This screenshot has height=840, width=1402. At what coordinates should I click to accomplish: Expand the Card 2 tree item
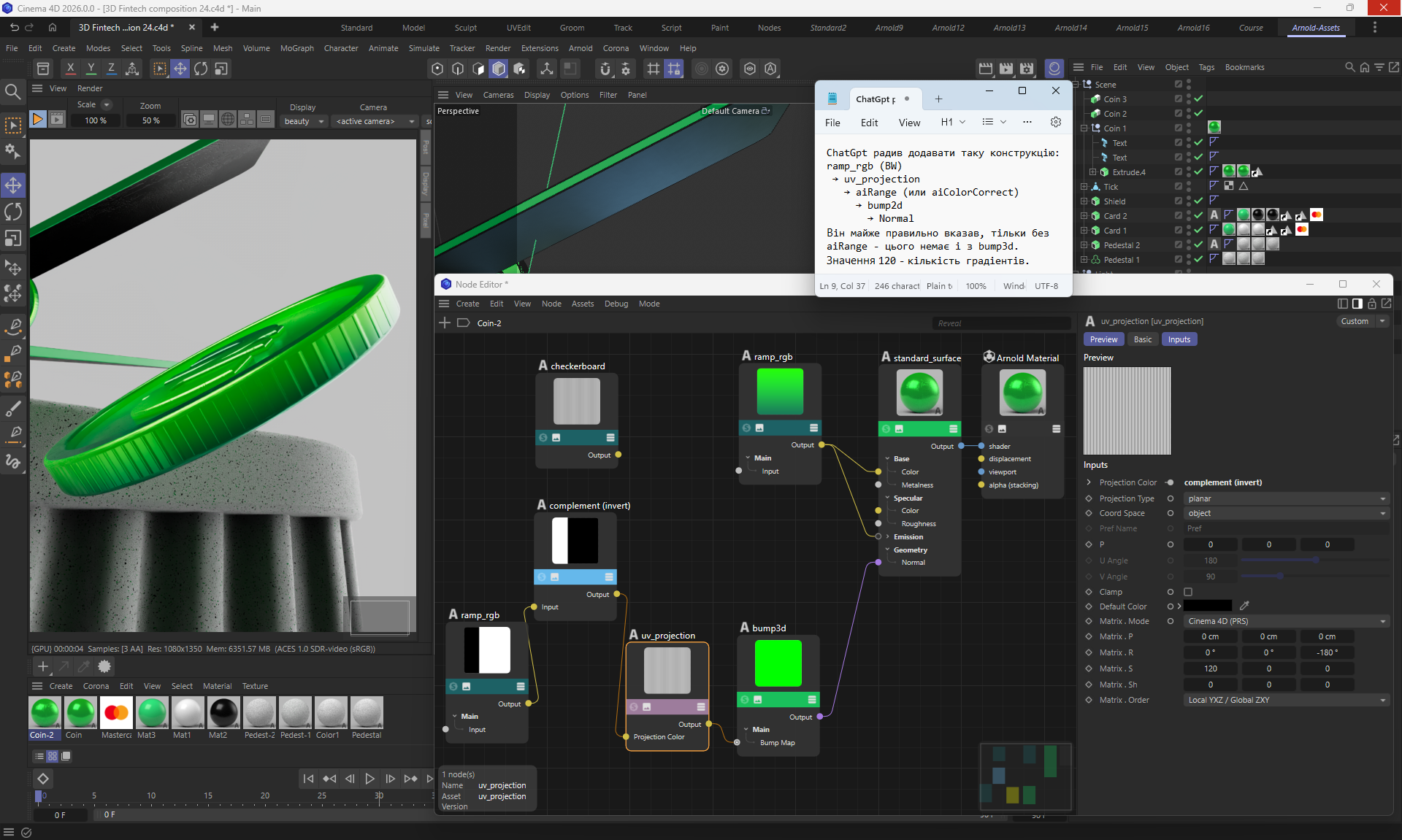point(1084,216)
